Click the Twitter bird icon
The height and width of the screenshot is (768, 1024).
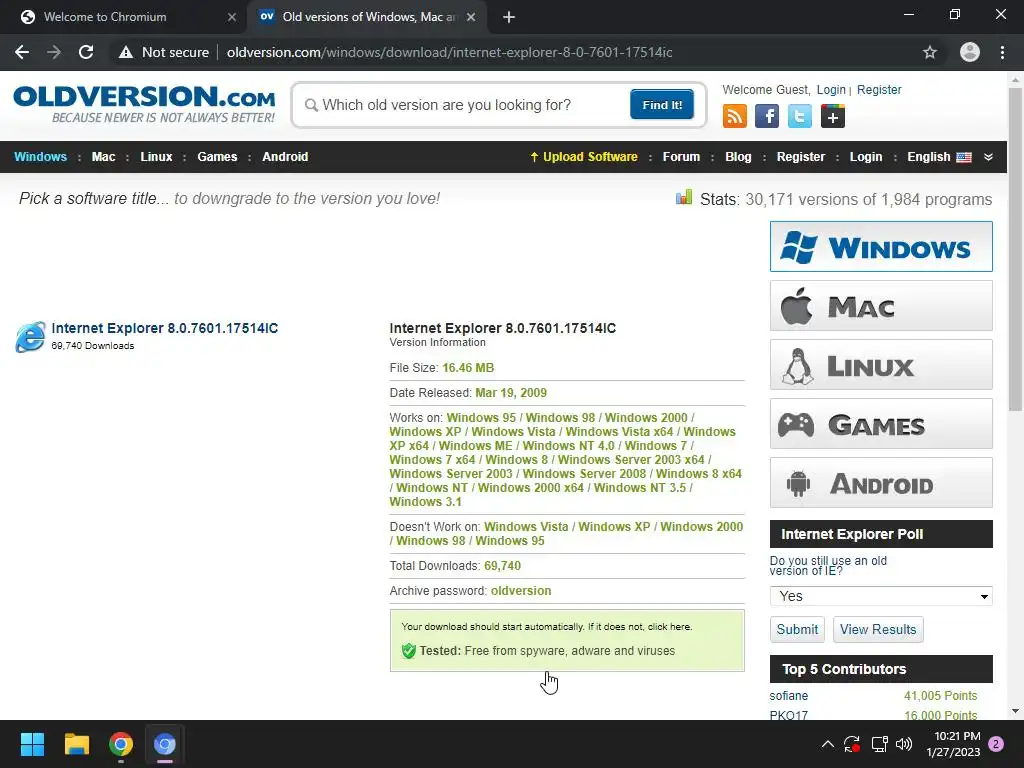tap(799, 116)
